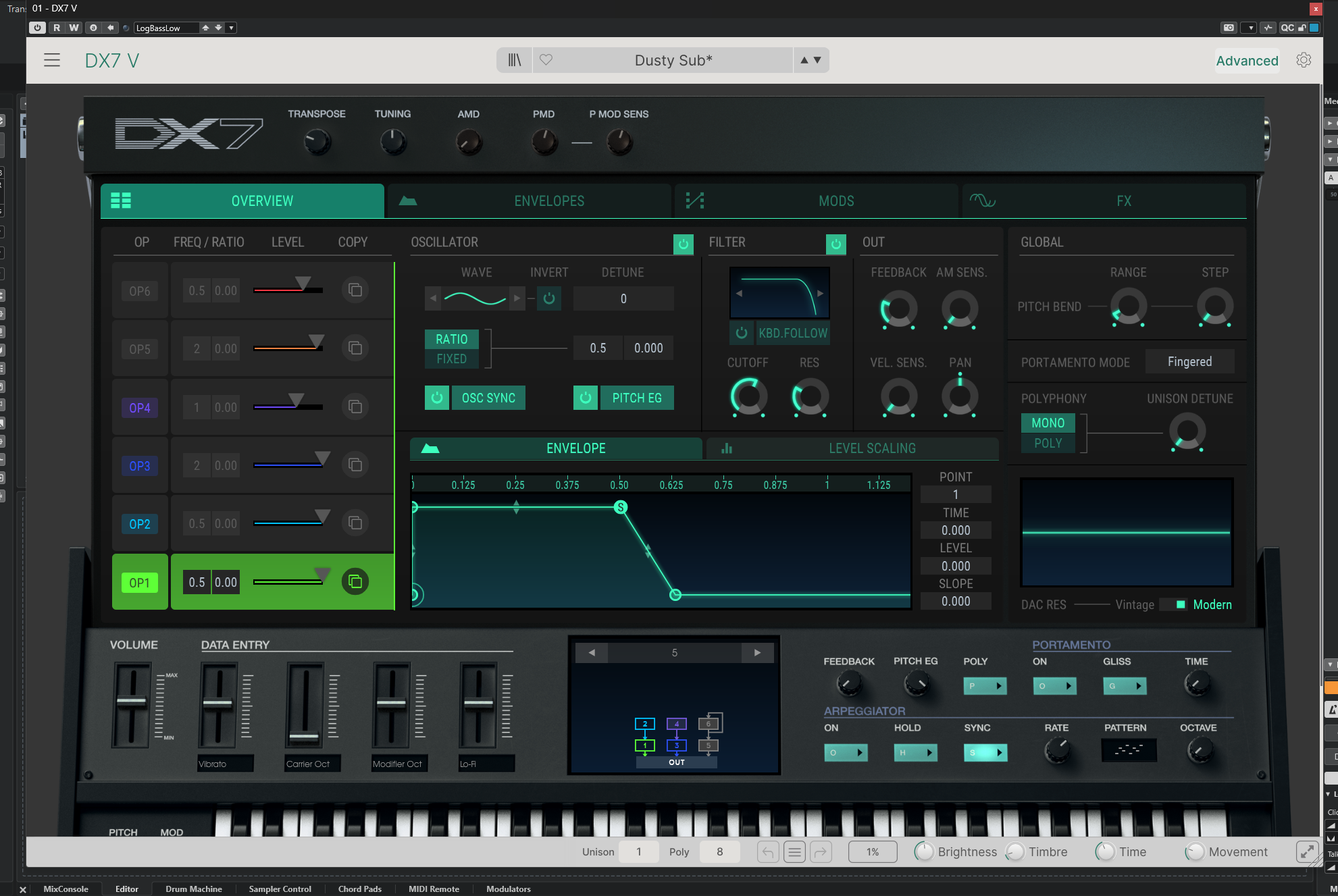The height and width of the screenshot is (896, 1338).
Task: Open the Lo-Fi assignment field
Action: click(x=486, y=764)
